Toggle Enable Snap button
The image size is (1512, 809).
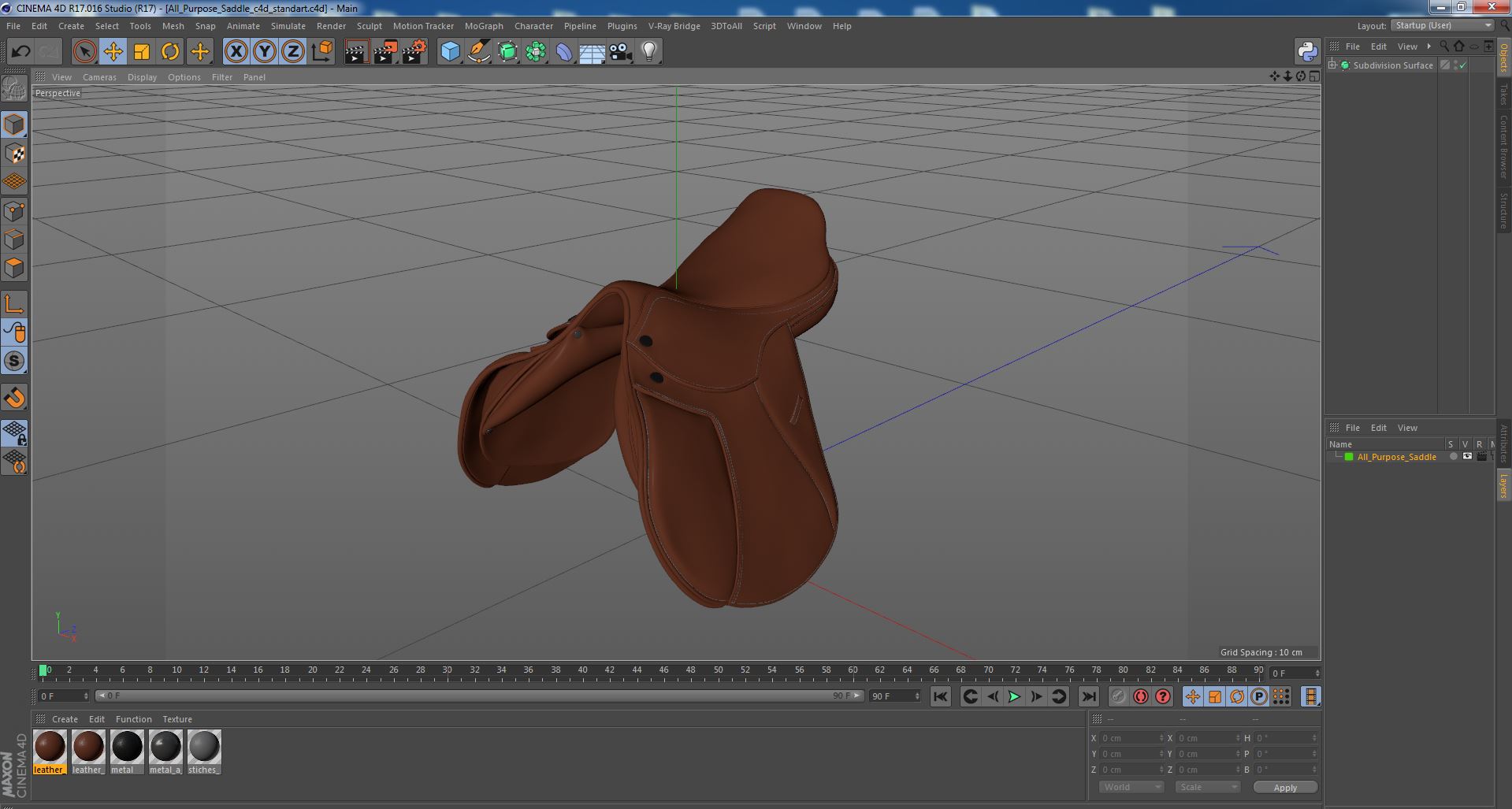pyautogui.click(x=14, y=361)
